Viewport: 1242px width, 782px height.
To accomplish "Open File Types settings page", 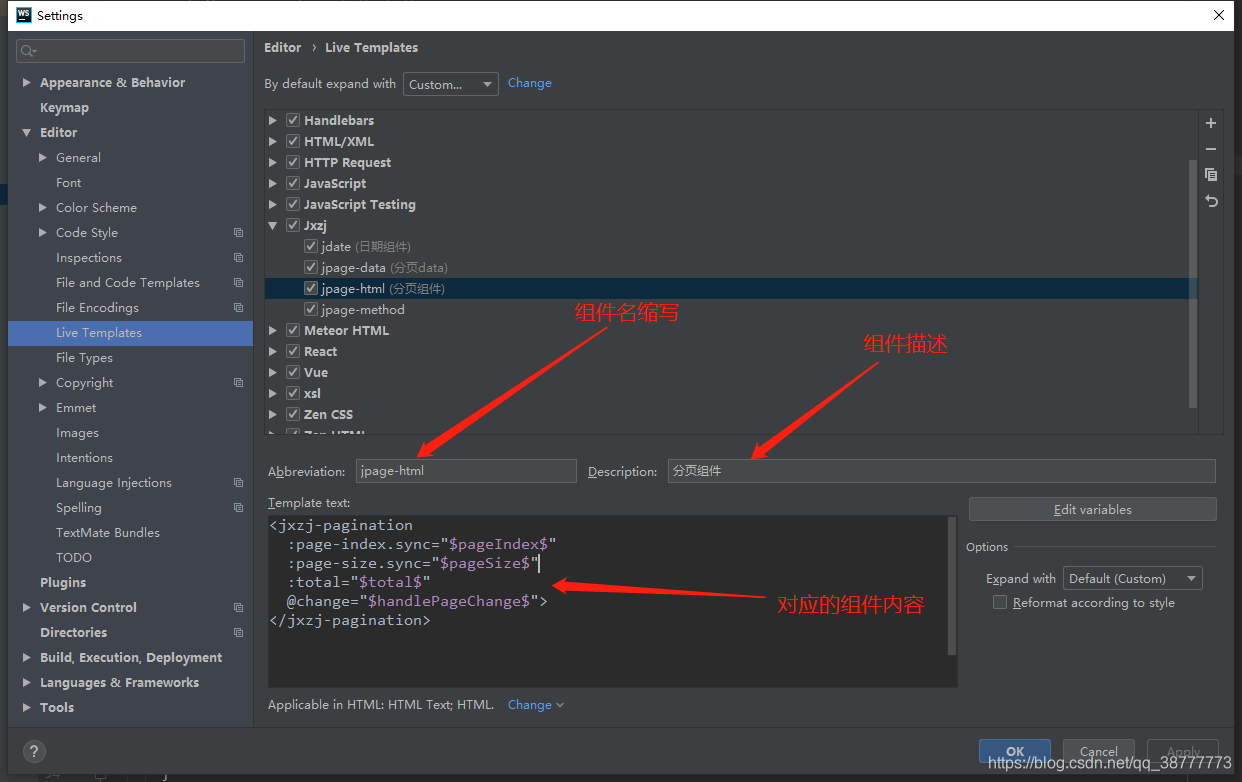I will pos(84,358).
